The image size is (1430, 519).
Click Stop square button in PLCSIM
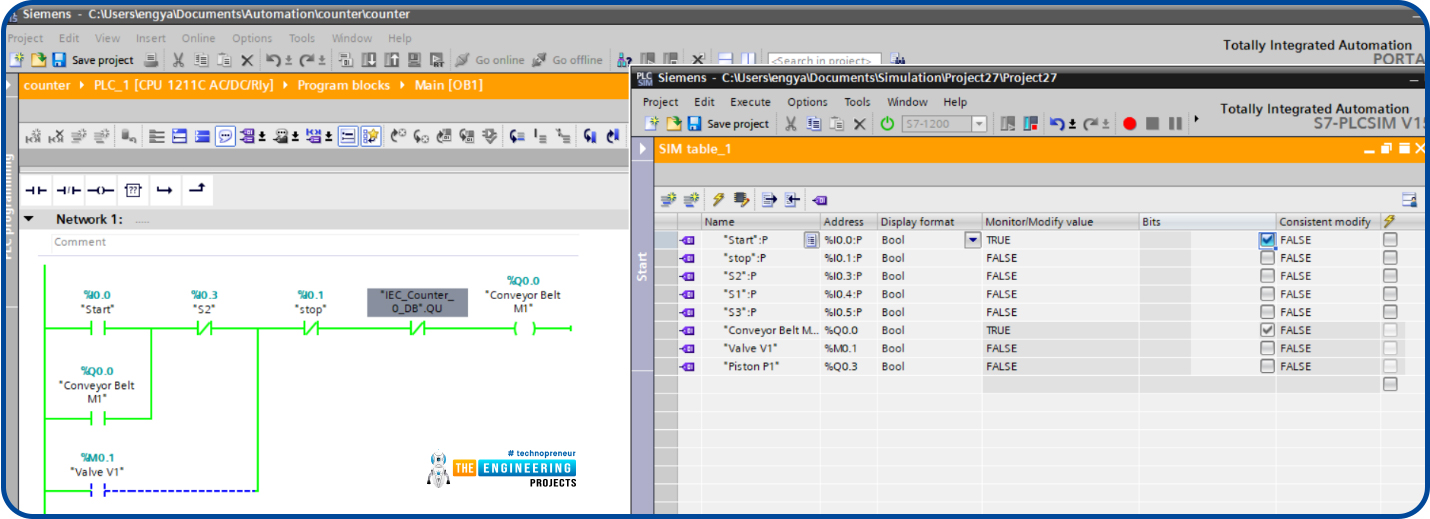coord(1152,124)
